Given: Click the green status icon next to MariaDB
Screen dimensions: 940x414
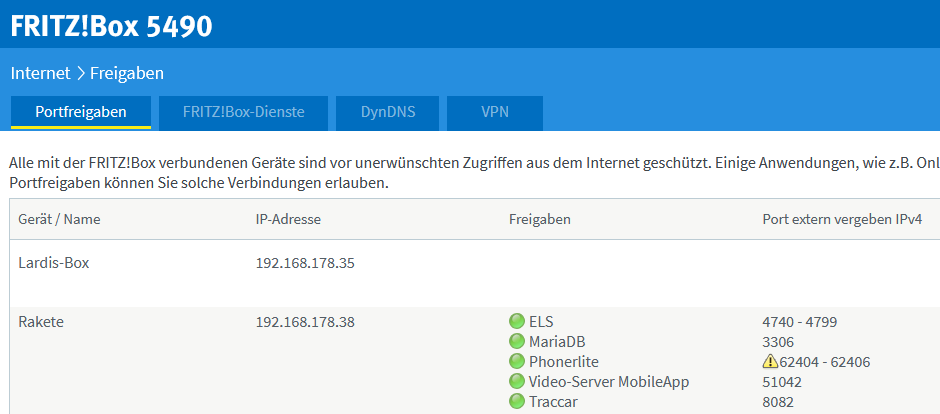Looking at the screenshot, I should click(x=517, y=342).
